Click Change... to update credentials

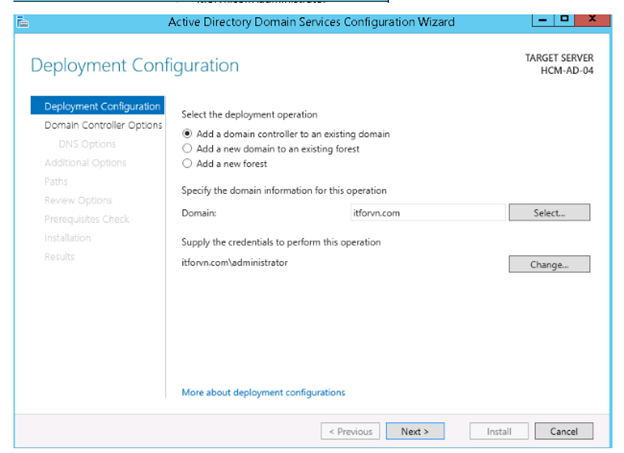pos(549,265)
